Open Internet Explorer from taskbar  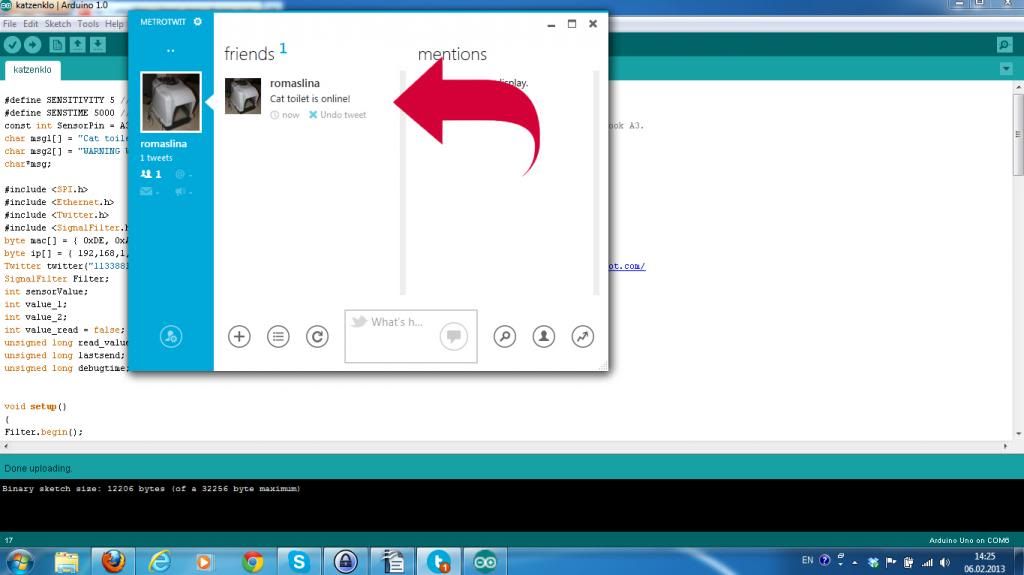[159, 562]
